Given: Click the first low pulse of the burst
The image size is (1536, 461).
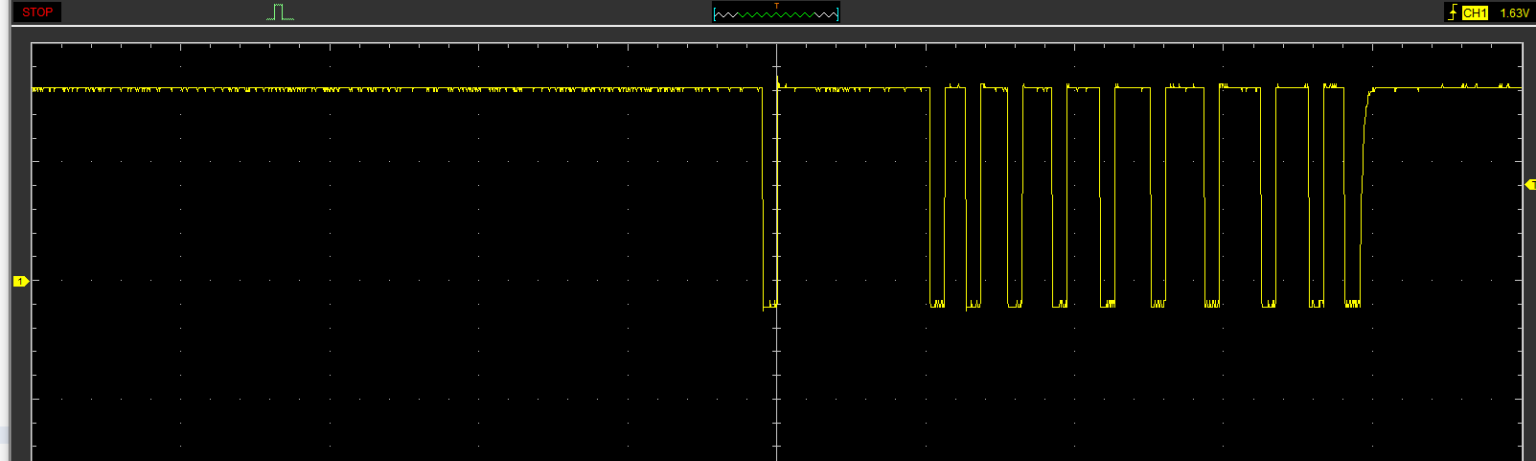Looking at the screenshot, I should (937, 303).
